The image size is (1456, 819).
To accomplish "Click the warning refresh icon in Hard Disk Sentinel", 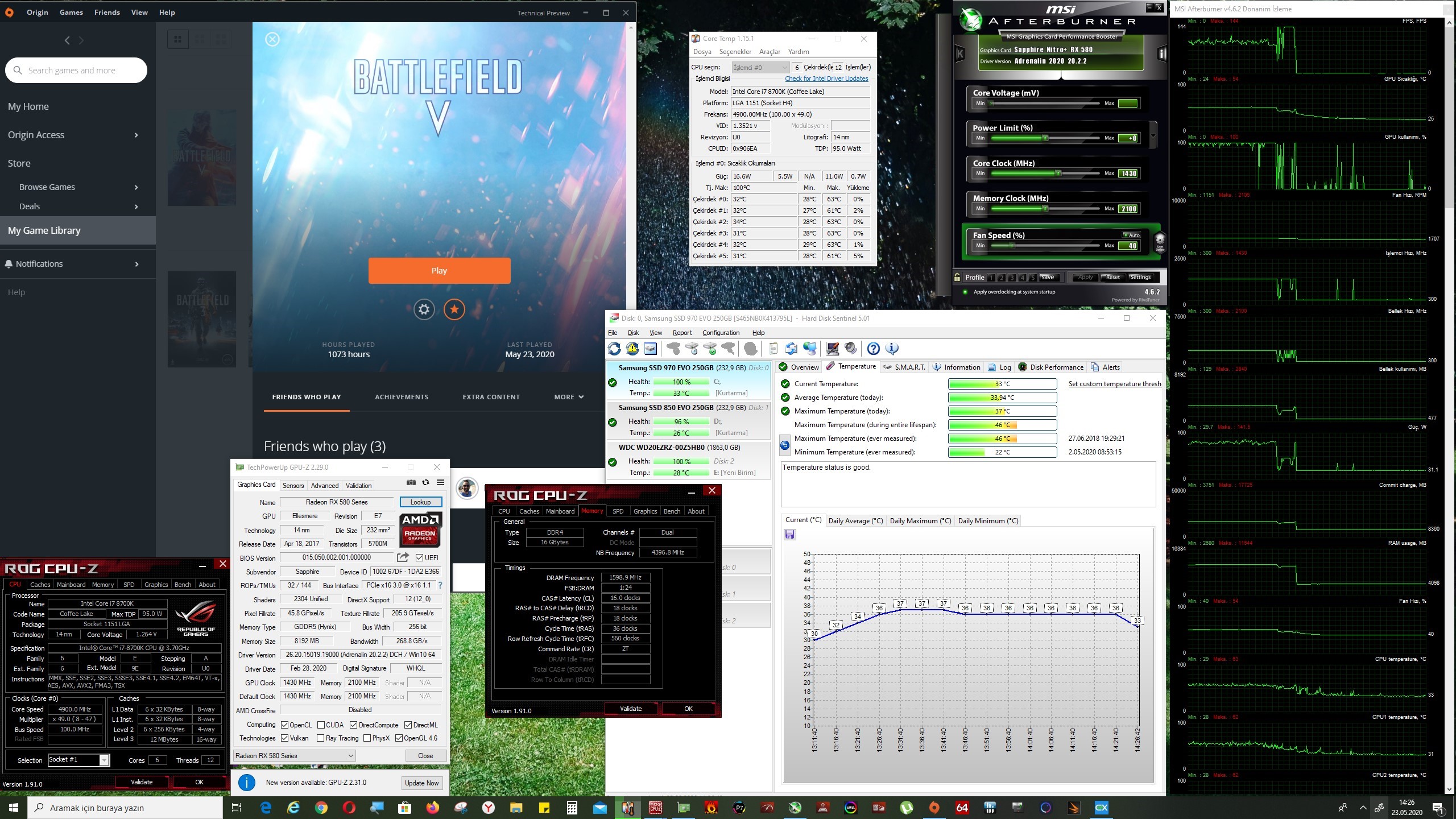I will [x=632, y=349].
